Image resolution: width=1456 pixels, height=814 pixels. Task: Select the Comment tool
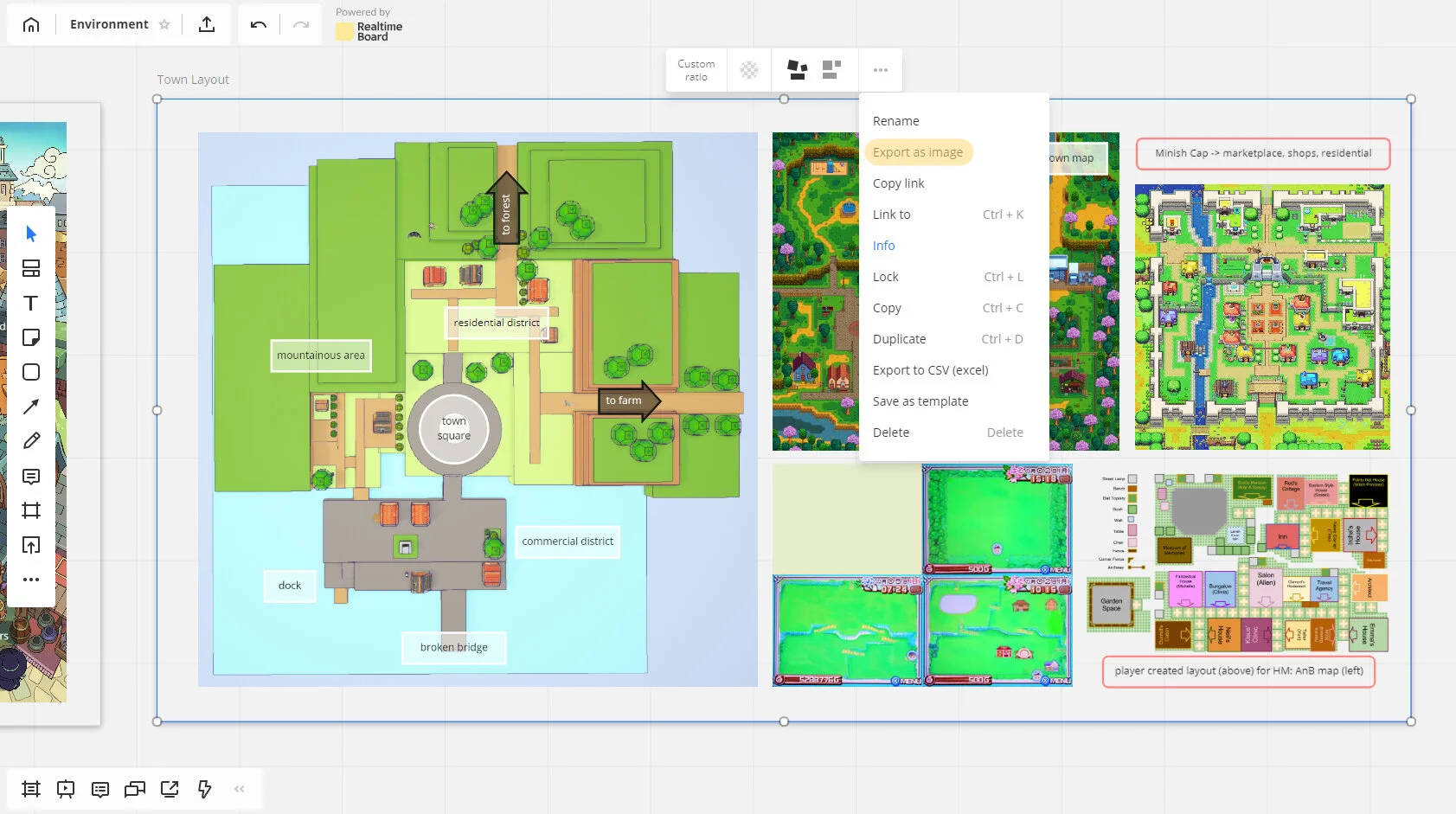31,476
